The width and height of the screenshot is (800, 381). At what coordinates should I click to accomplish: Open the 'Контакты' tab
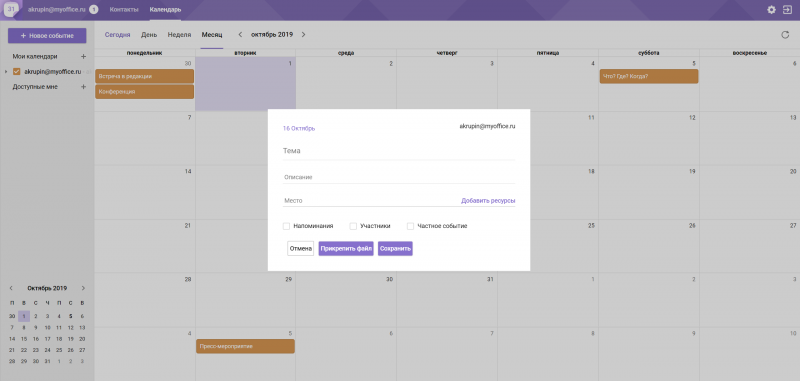pos(124,10)
